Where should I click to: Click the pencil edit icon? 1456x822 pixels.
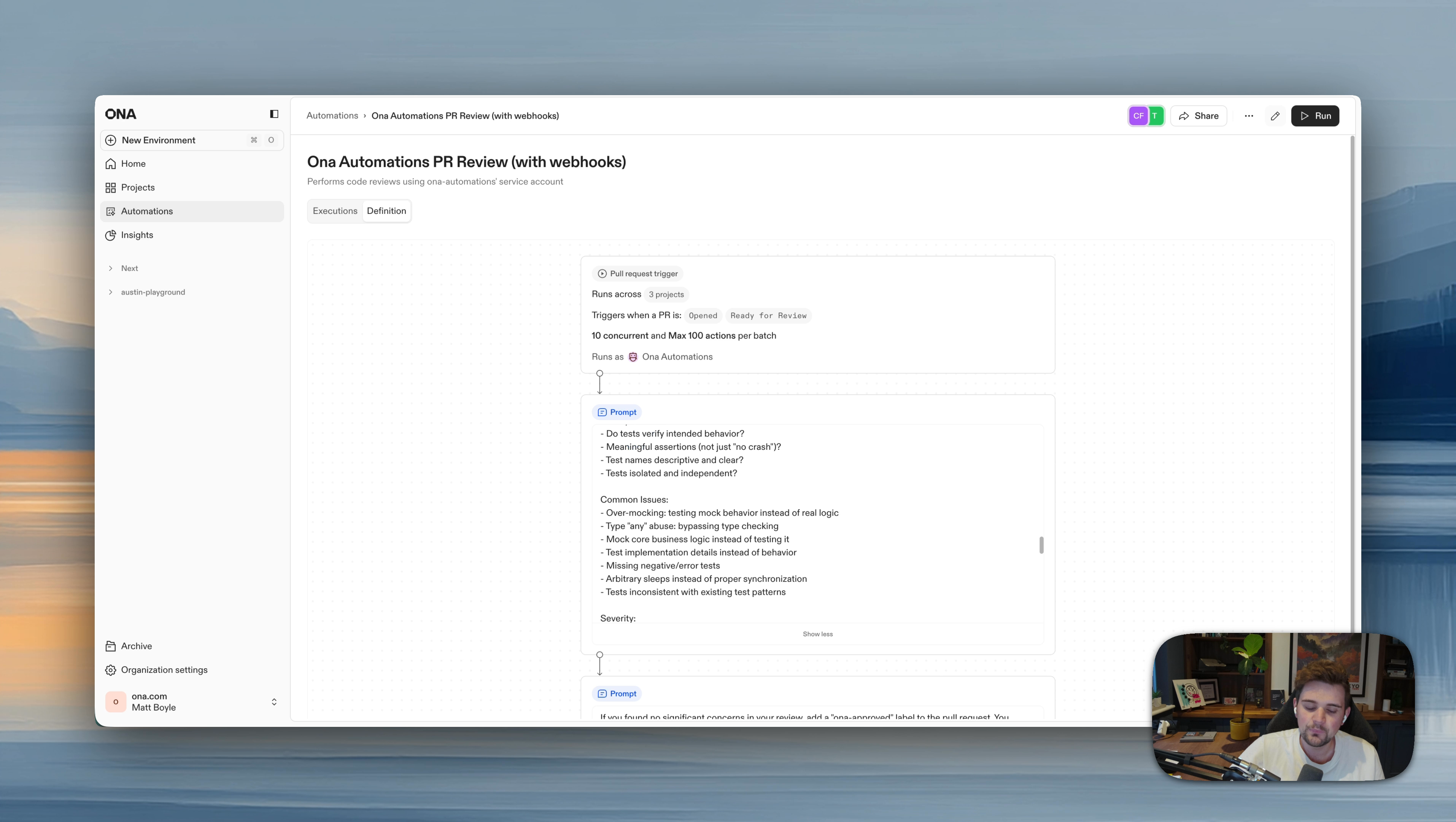coord(1275,116)
